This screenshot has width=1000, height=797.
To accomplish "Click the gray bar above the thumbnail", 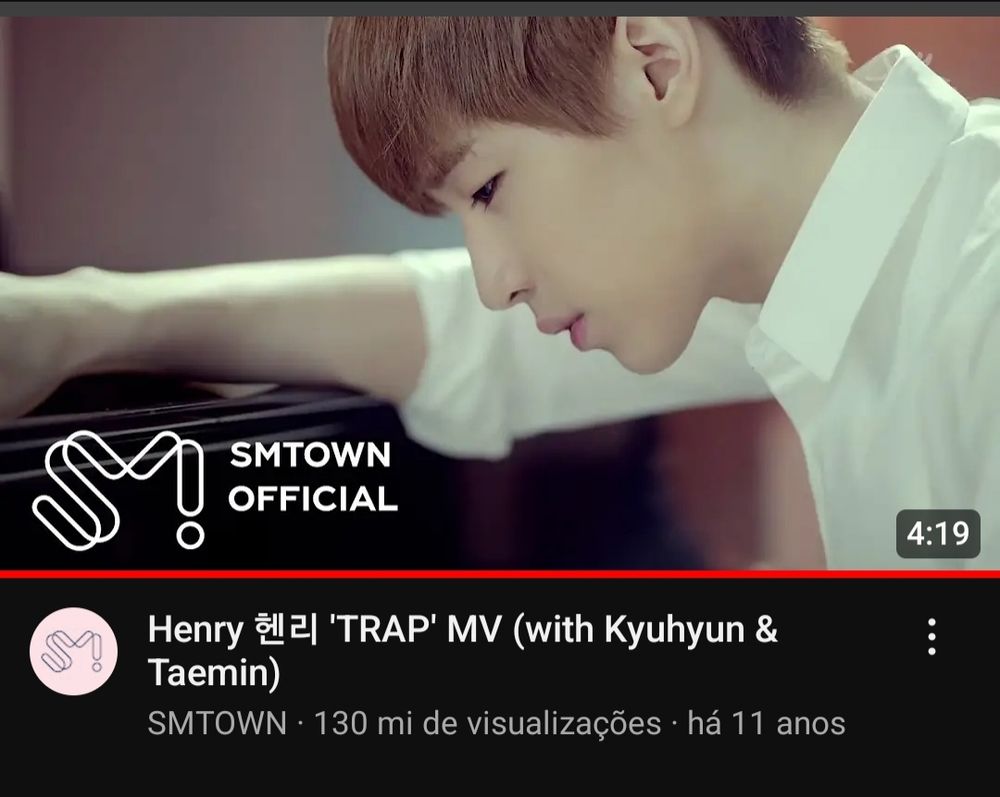I will click(500, 8).
